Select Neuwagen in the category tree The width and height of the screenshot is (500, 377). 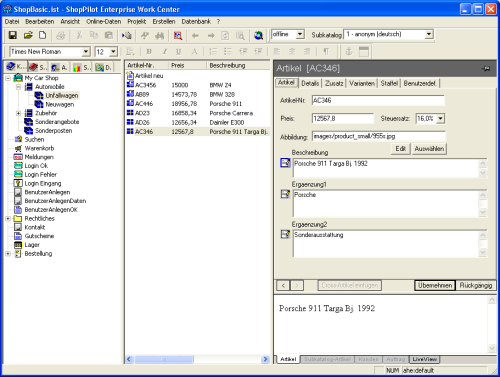tap(60, 104)
